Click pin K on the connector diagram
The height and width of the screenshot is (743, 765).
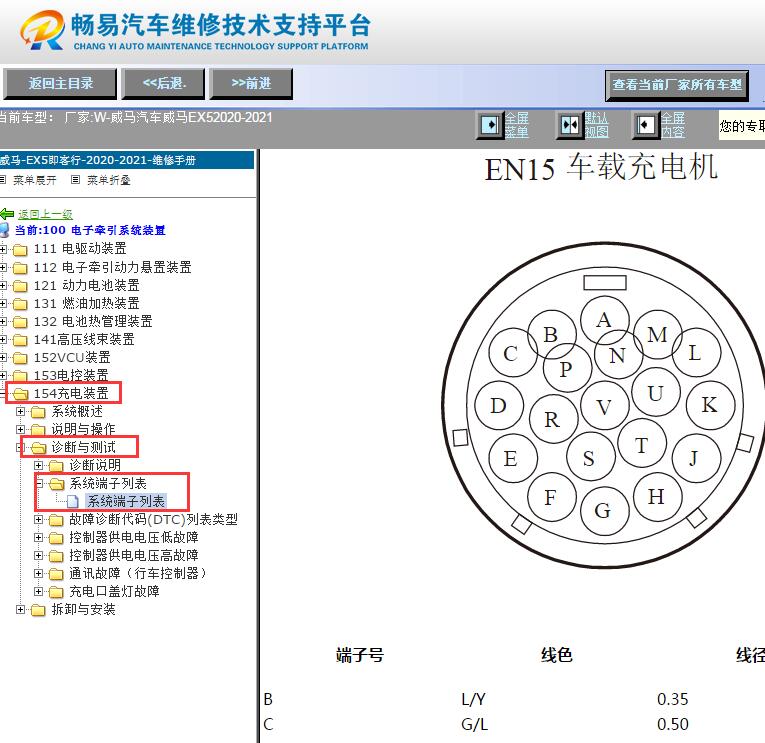pos(710,405)
